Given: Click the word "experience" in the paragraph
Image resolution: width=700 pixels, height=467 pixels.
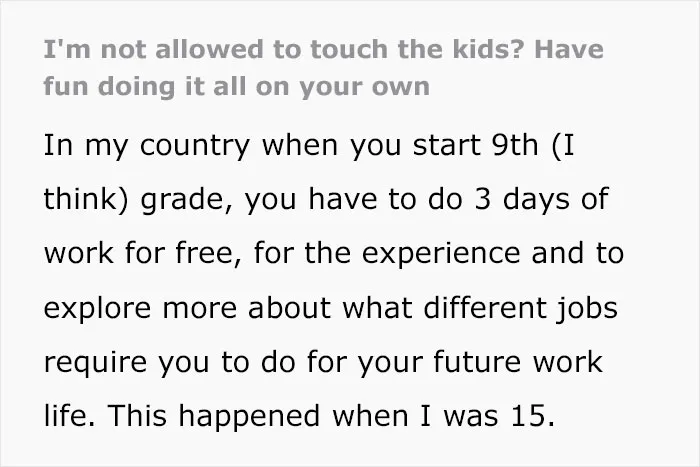Looking at the screenshot, I should tap(441, 254).
